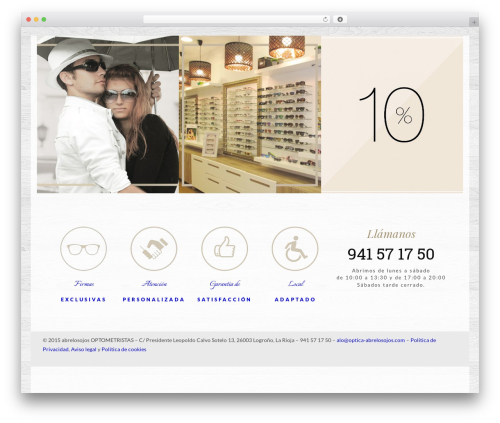Click the cursive Firmas heading
Image resolution: width=500 pixels, height=423 pixels.
84,284
